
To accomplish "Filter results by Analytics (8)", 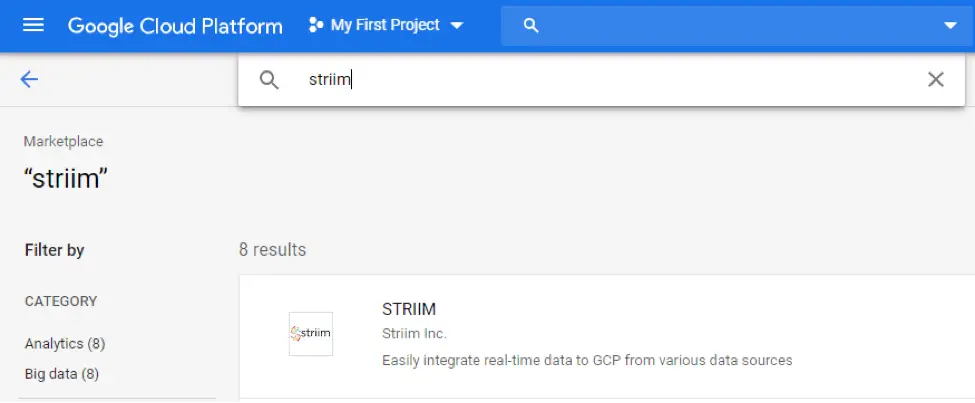I will click(65, 343).
